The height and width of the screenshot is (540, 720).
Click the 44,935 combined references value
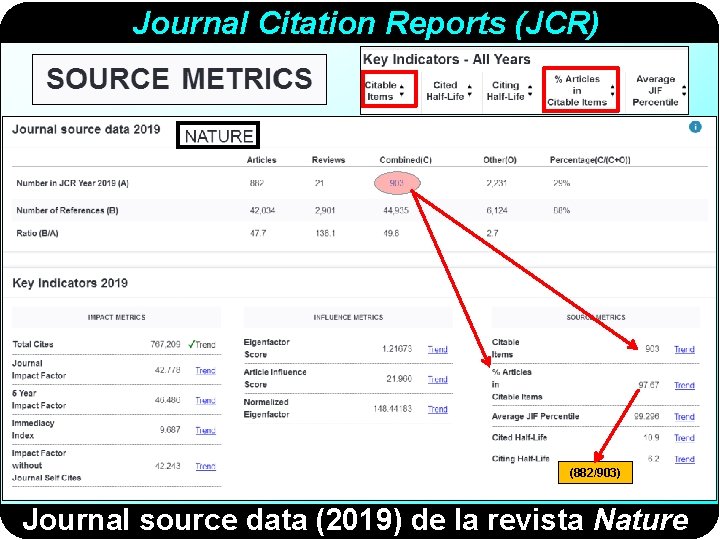(396, 210)
